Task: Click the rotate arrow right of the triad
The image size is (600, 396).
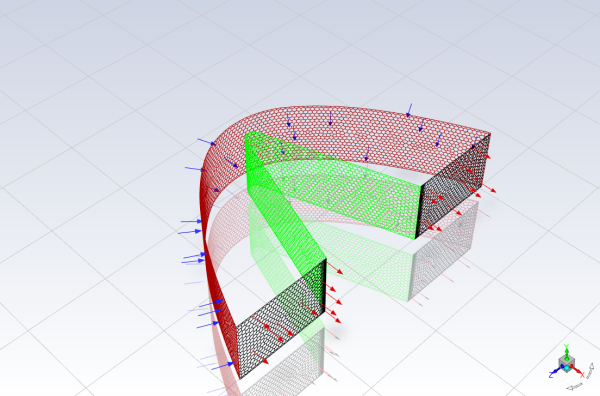Action: [x=589, y=370]
